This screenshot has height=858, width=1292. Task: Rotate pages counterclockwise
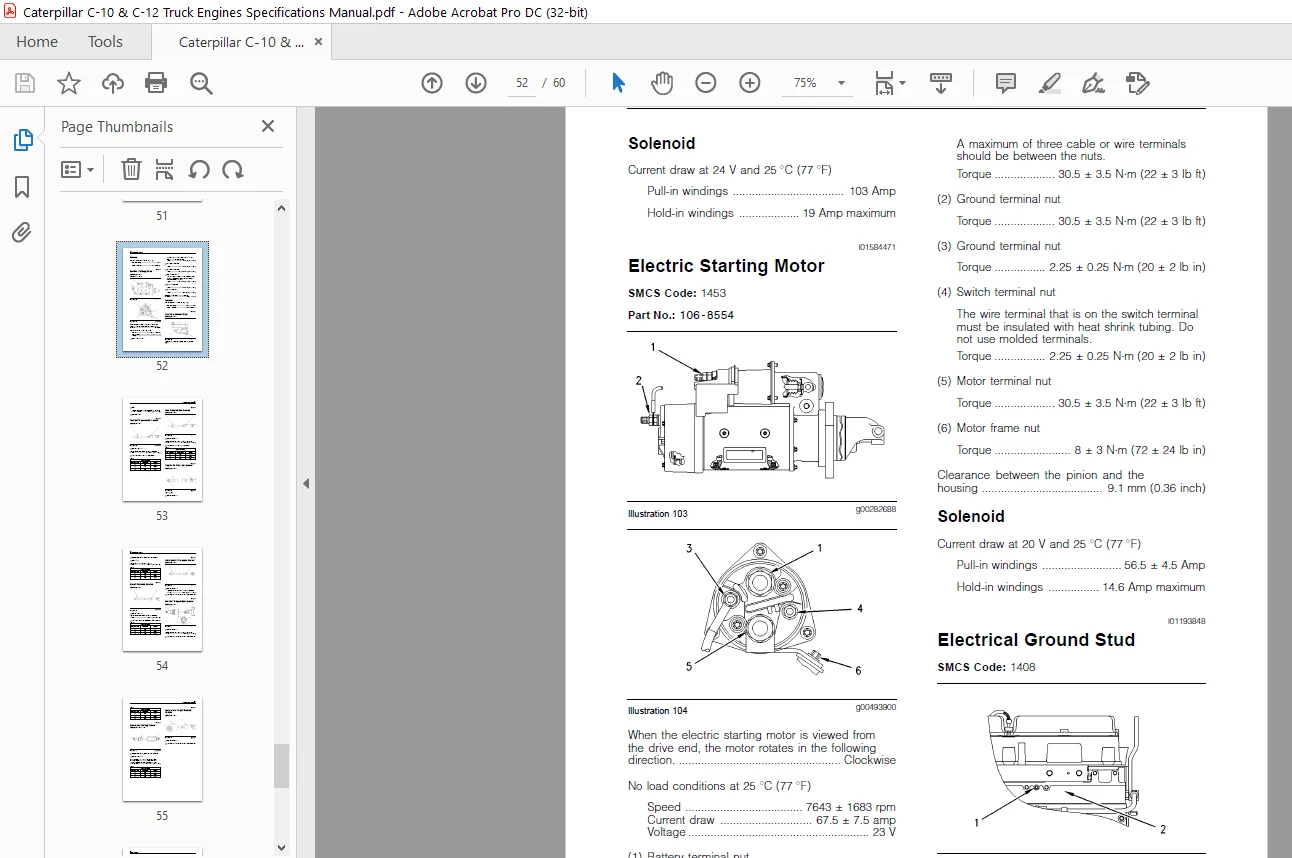pos(199,169)
